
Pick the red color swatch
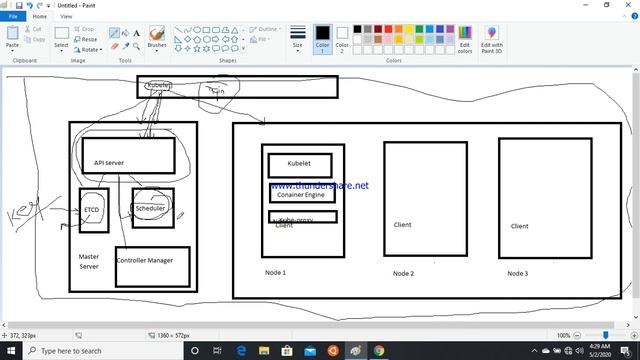[388, 29]
